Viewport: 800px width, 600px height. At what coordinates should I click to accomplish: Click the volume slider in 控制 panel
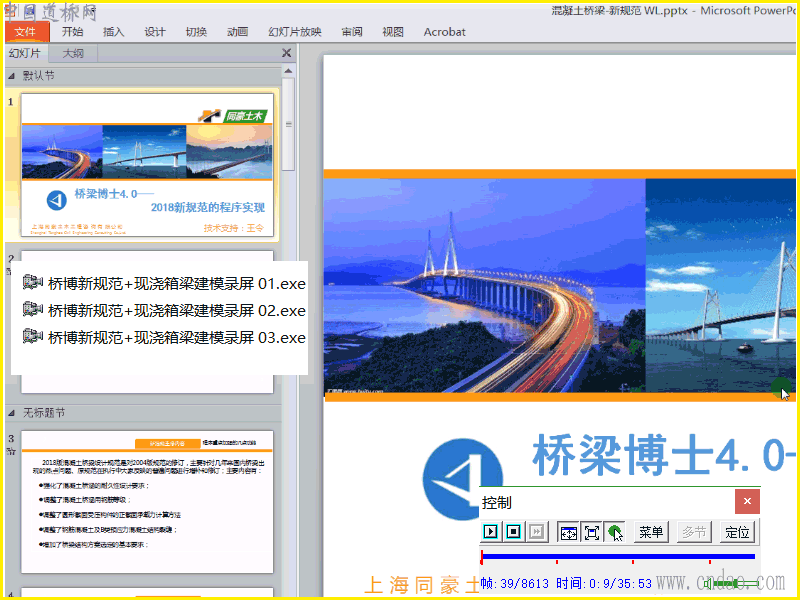735,583
